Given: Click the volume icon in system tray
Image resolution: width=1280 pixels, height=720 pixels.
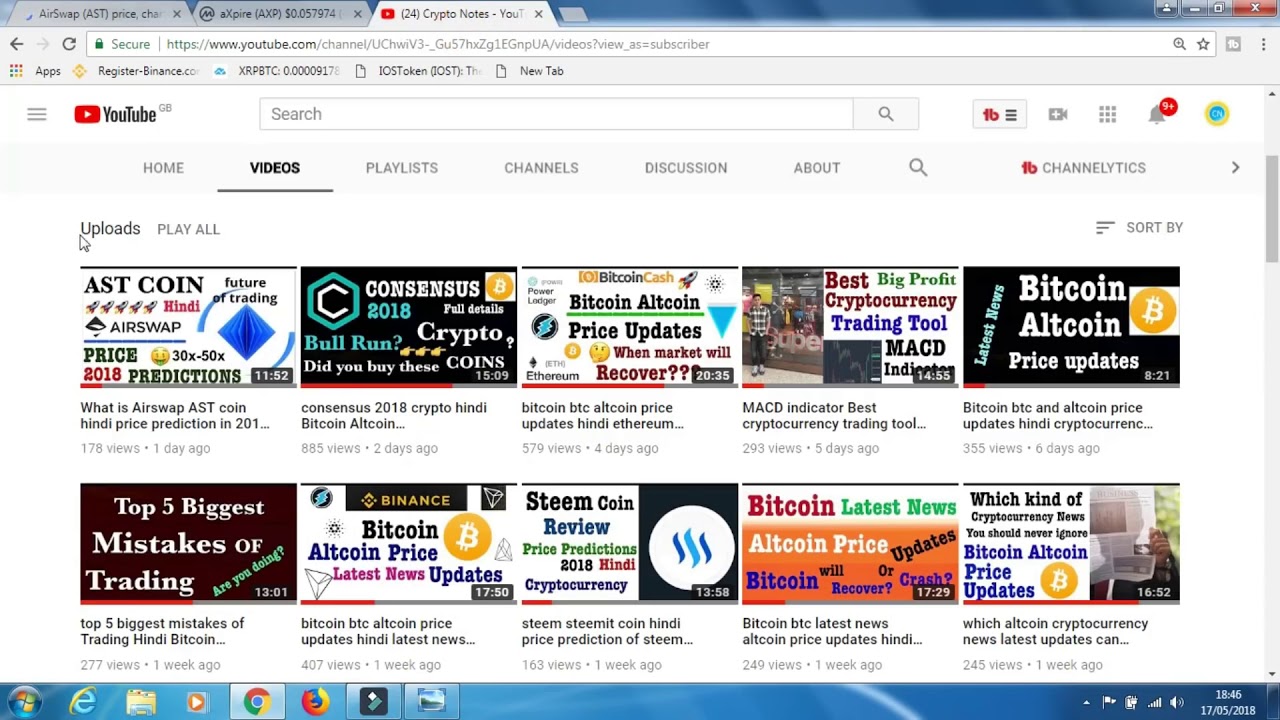Looking at the screenshot, I should point(1177,702).
